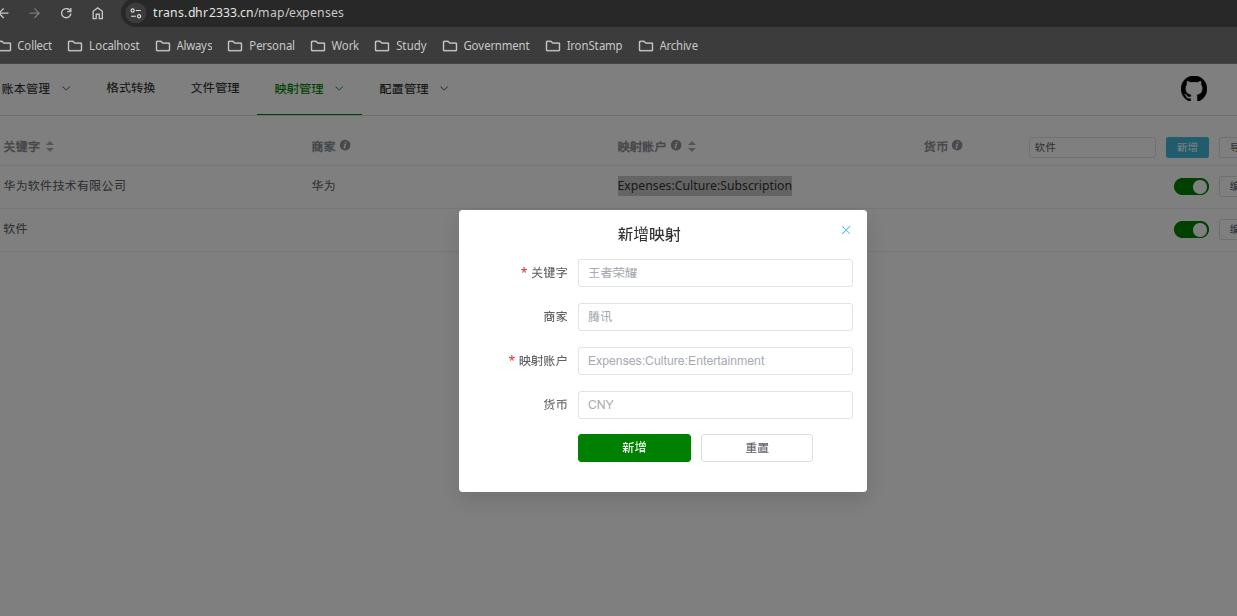Expand the 映射管理 menu
The height and width of the screenshot is (616, 1237).
click(308, 88)
